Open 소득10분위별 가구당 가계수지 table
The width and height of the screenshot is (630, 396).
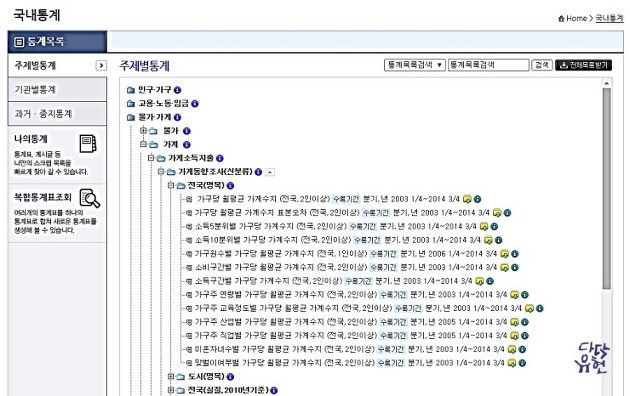click(x=273, y=240)
